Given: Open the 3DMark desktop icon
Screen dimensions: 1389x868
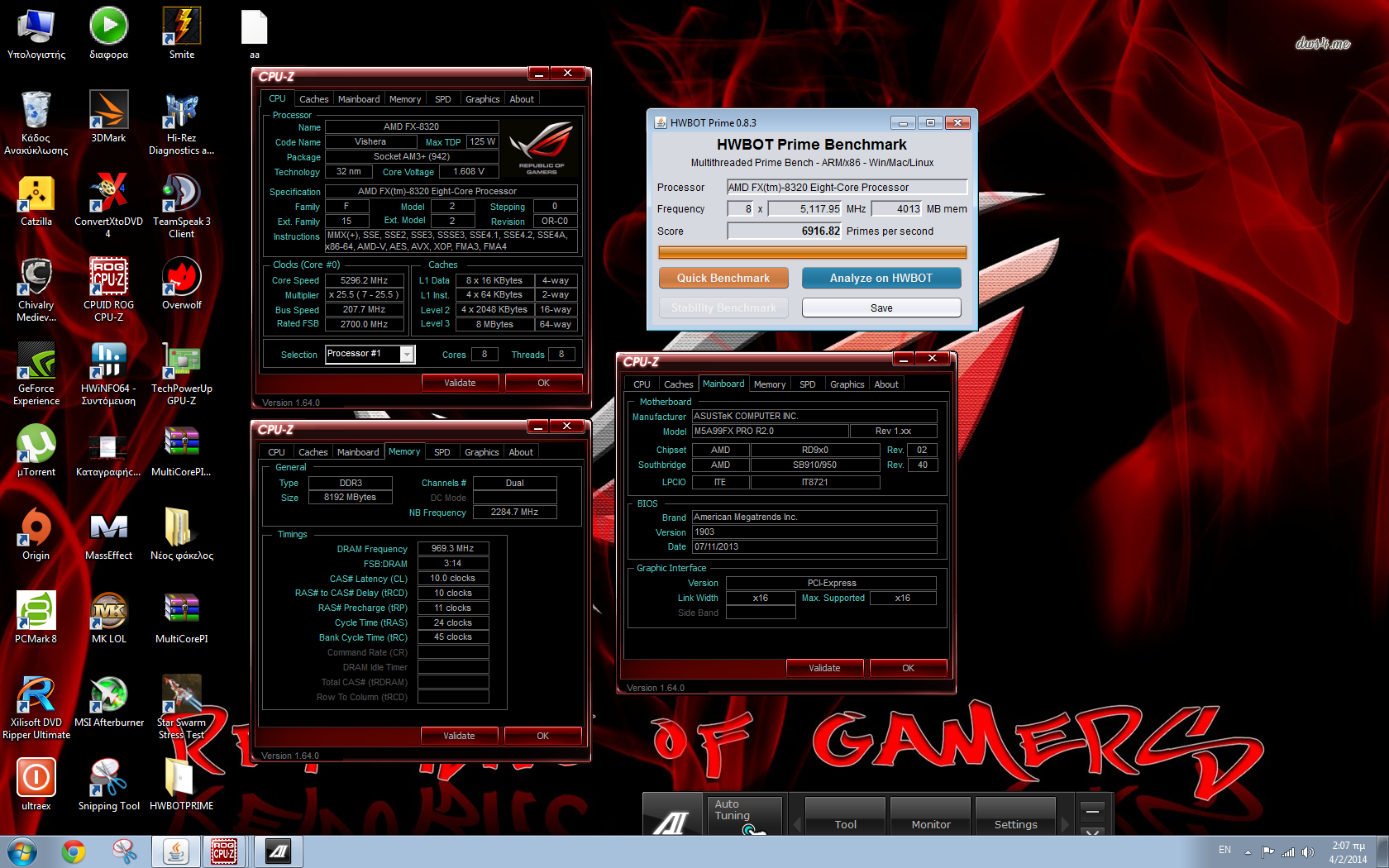Looking at the screenshot, I should click(108, 117).
